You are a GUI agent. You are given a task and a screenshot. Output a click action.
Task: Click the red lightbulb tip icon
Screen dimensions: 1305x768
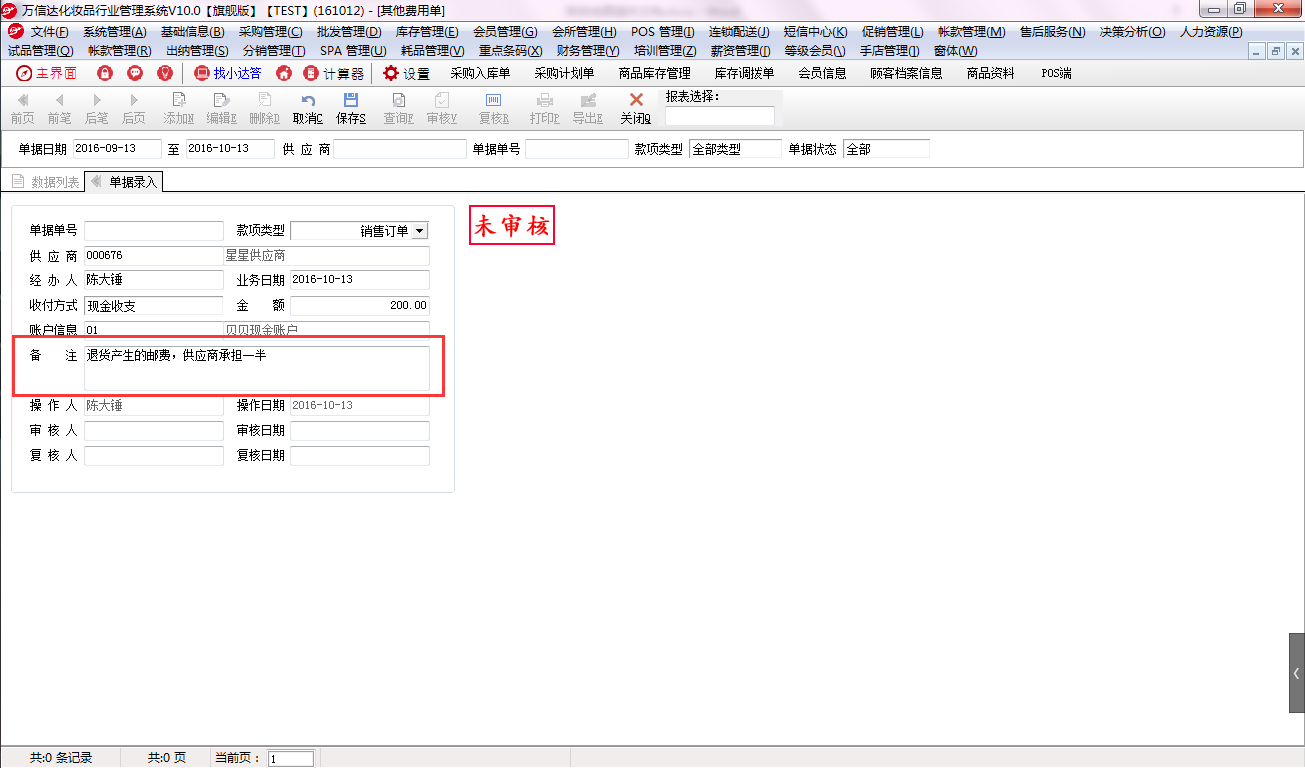tap(165, 73)
